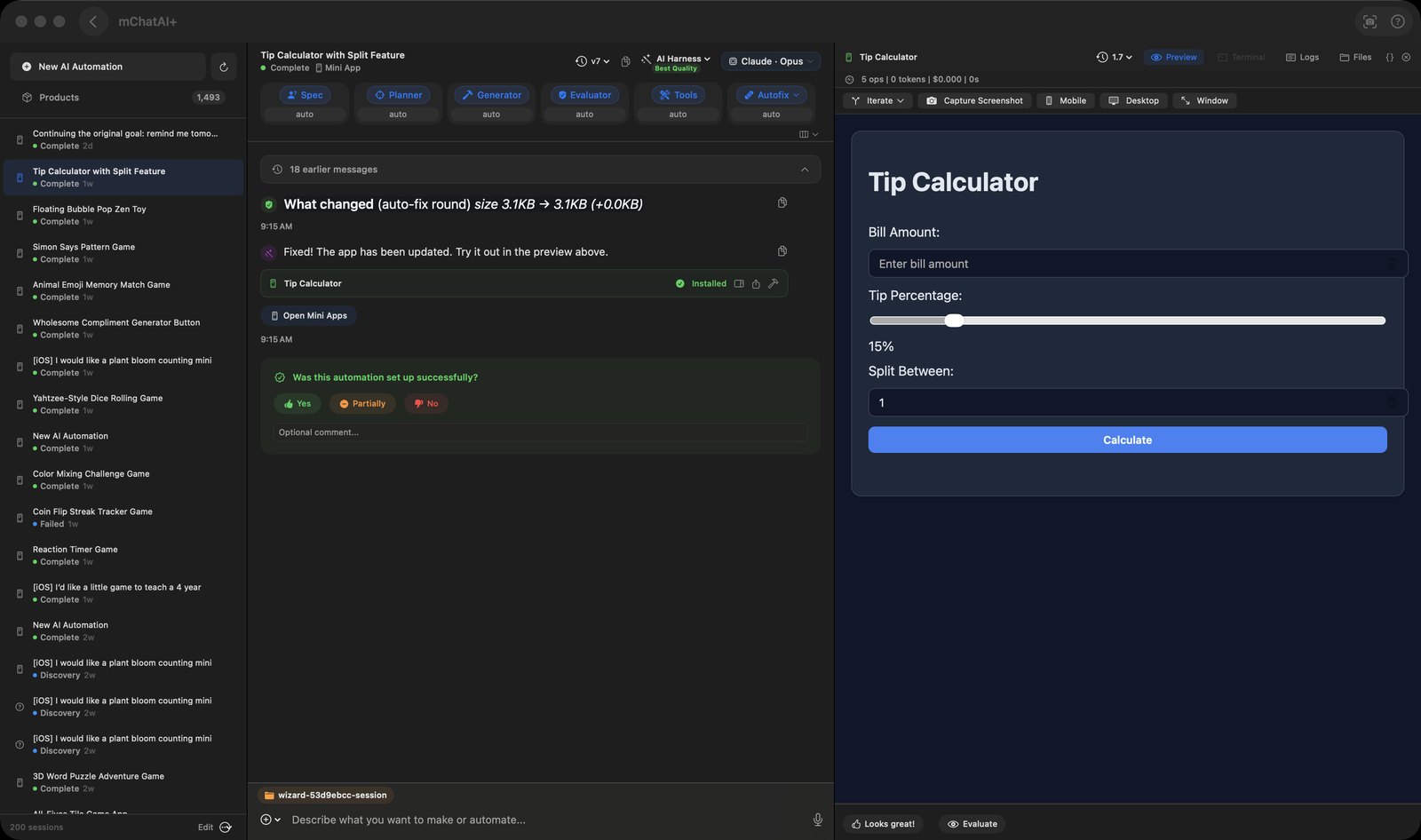Click the wrench icon on Tip Calculator card

tap(773, 283)
